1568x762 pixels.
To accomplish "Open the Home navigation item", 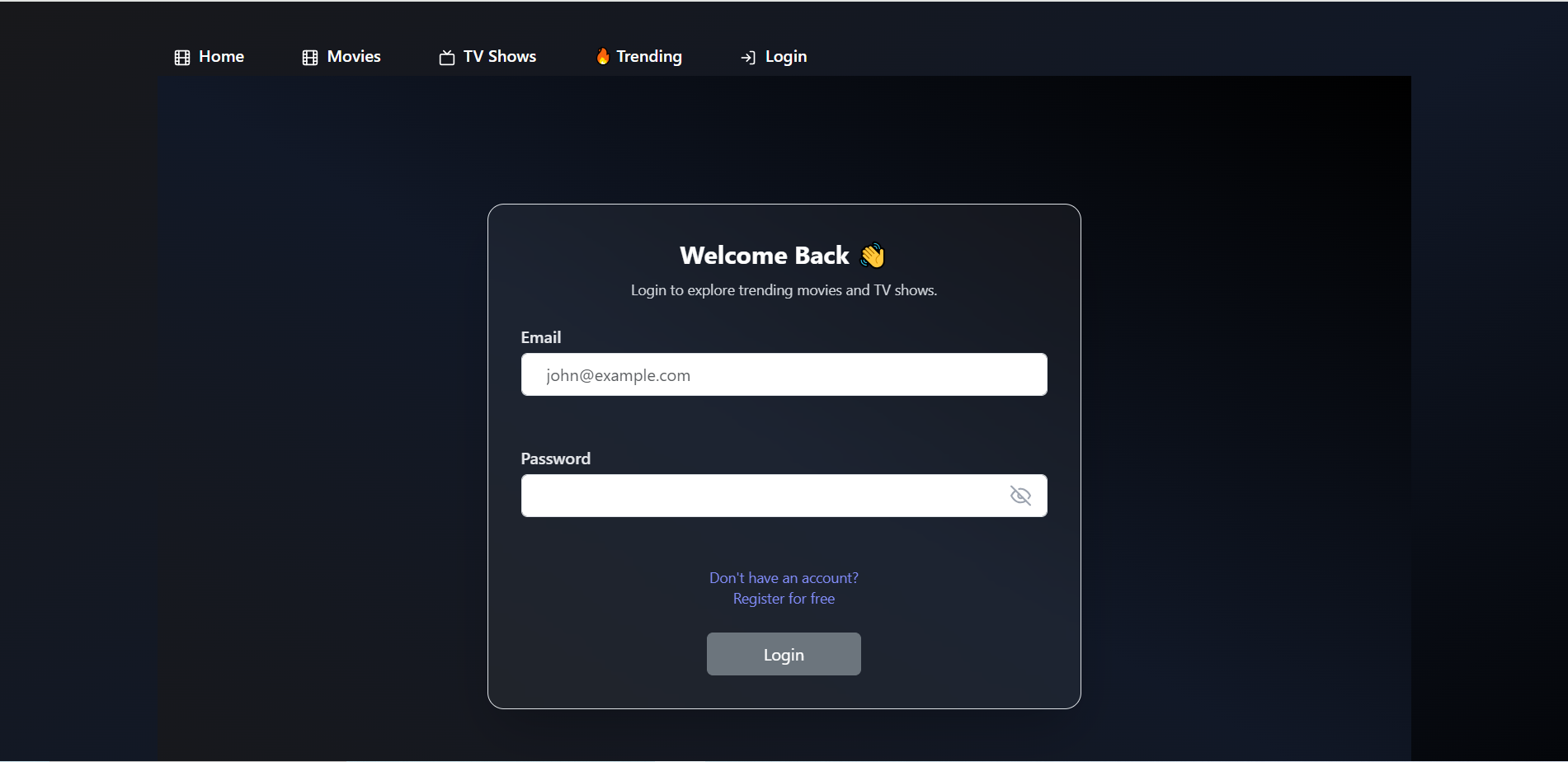I will pos(221,57).
